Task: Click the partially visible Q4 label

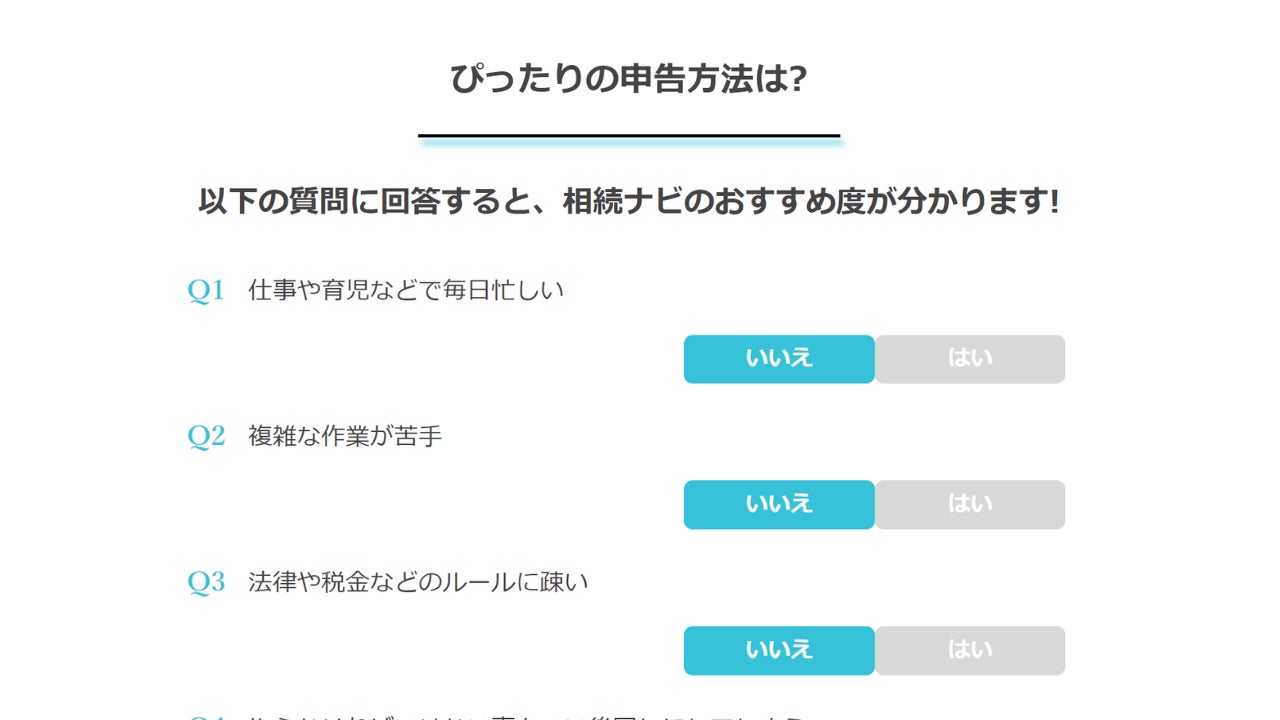Action: (206, 716)
